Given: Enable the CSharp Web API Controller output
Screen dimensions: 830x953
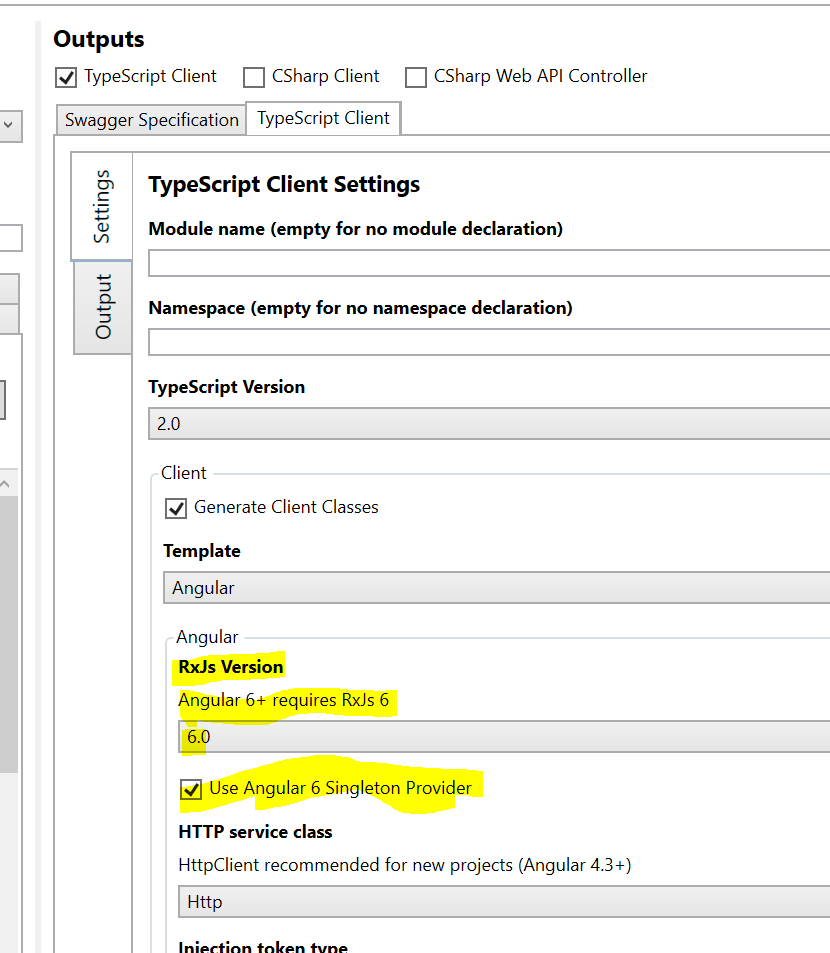Looking at the screenshot, I should [x=416, y=77].
